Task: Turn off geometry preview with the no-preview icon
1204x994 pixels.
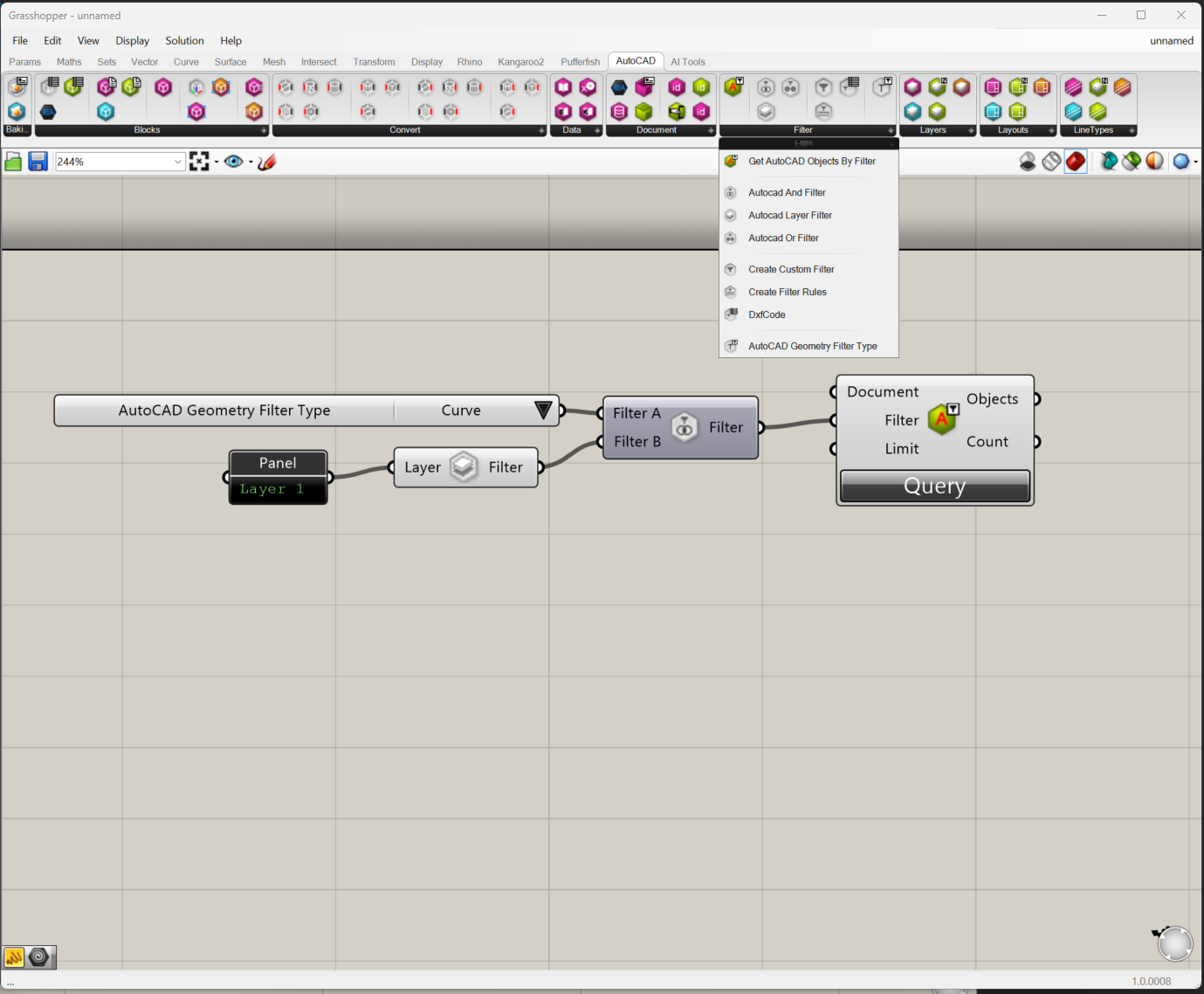Action: pos(1028,162)
